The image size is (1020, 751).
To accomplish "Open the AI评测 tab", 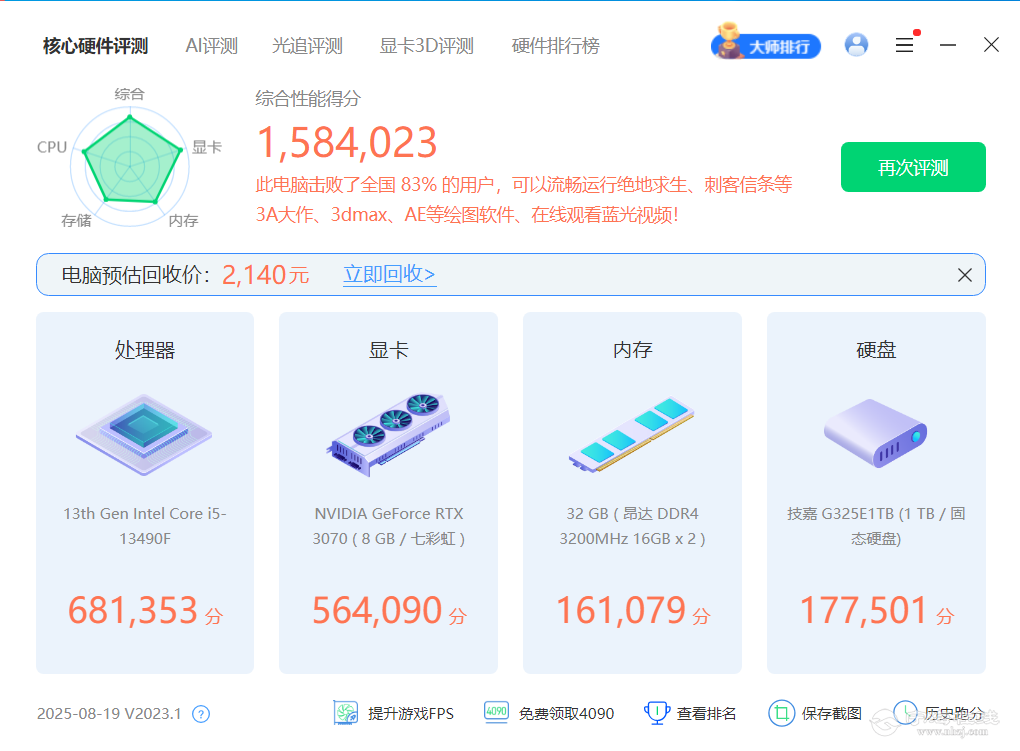I will [211, 46].
